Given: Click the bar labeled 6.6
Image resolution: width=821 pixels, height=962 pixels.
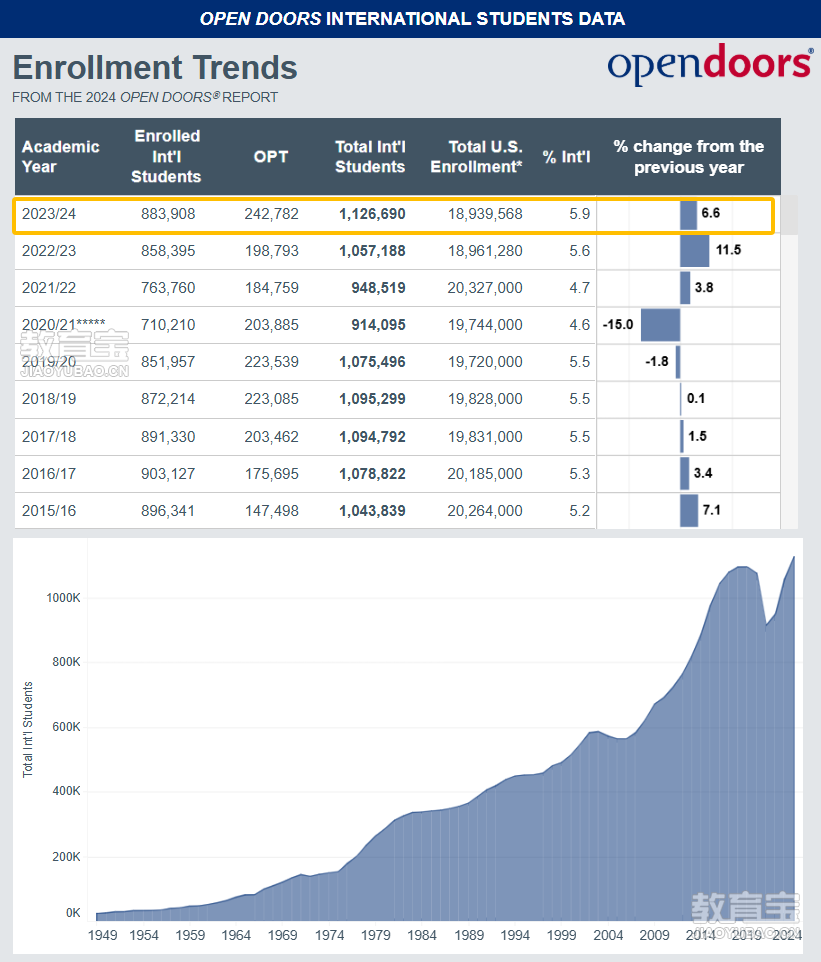Looking at the screenshot, I should coord(688,215).
